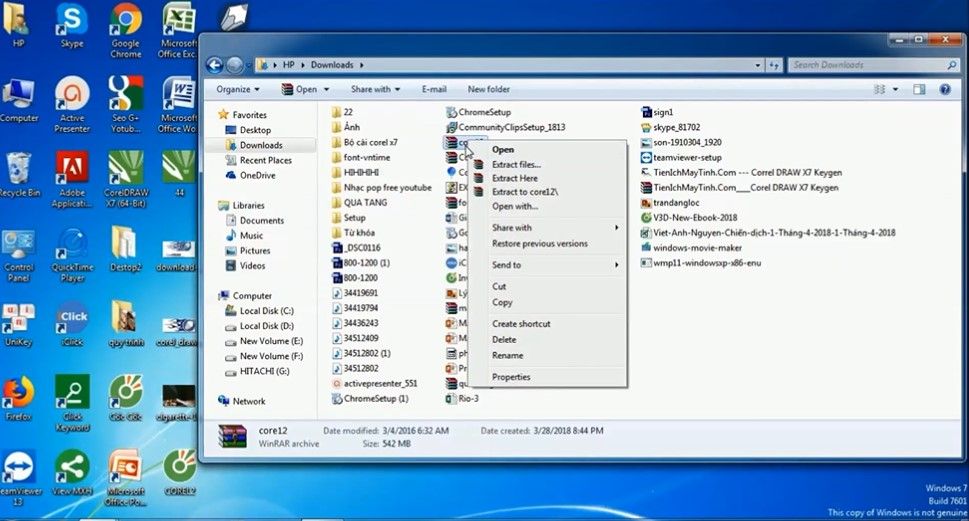The height and width of the screenshot is (521, 969).
Task: Open the change view dropdown arrow
Action: click(895, 90)
